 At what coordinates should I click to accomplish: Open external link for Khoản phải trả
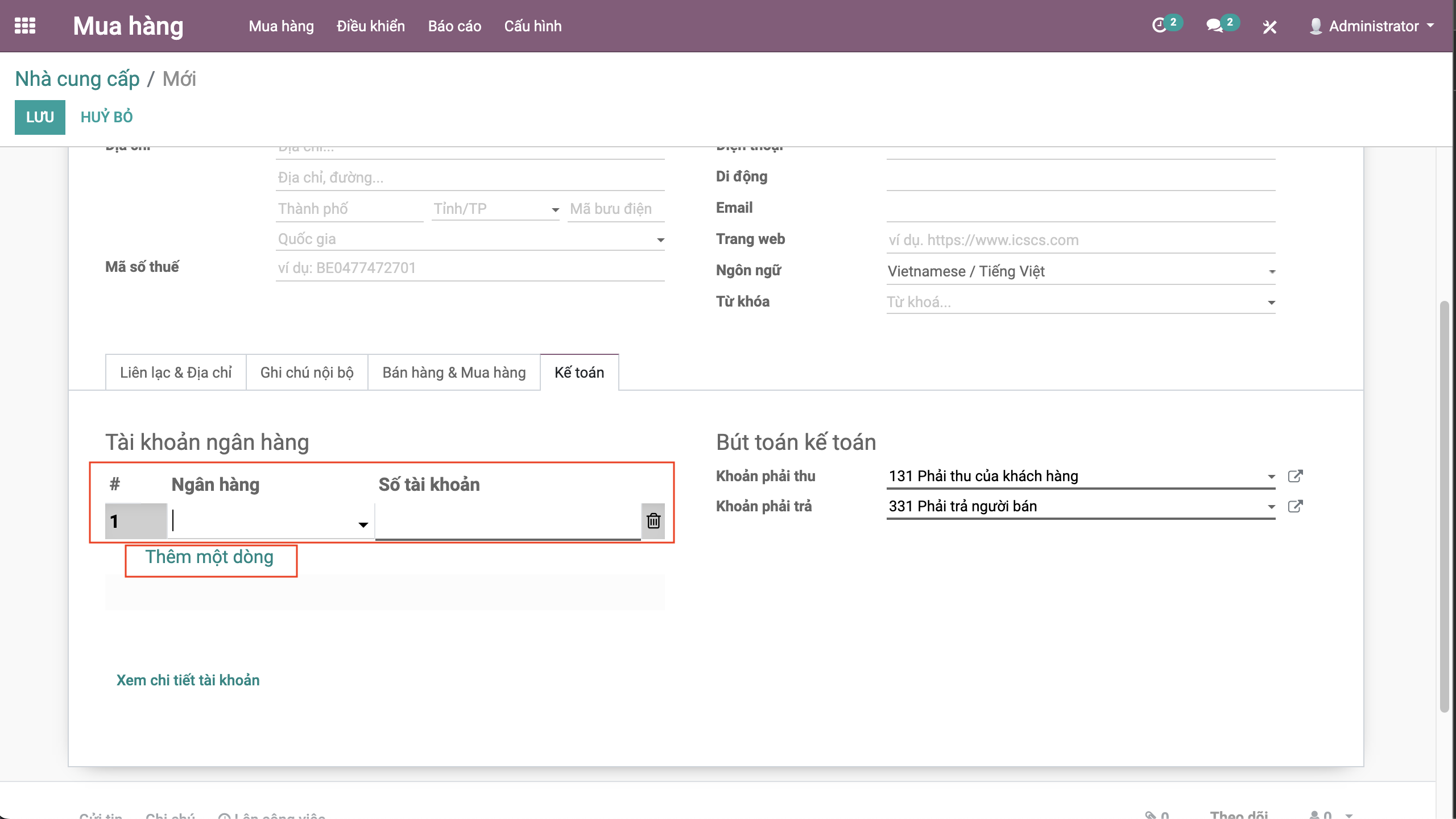pyautogui.click(x=1295, y=506)
